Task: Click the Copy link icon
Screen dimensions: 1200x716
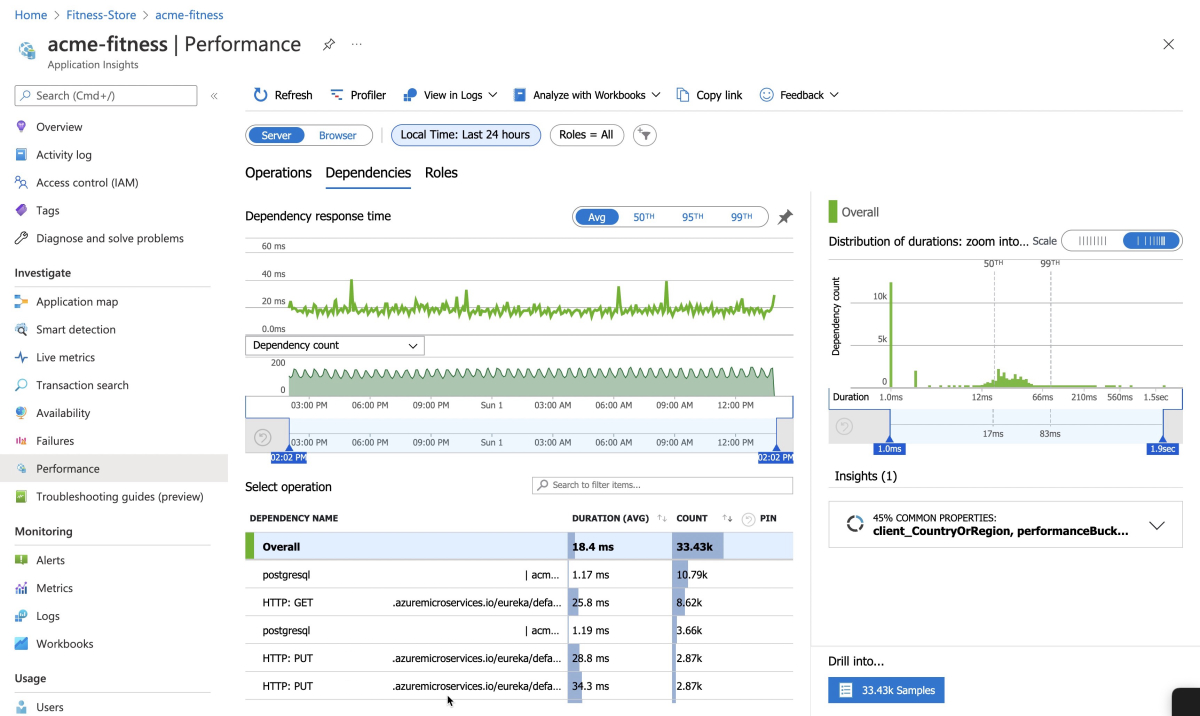Action: (x=683, y=95)
